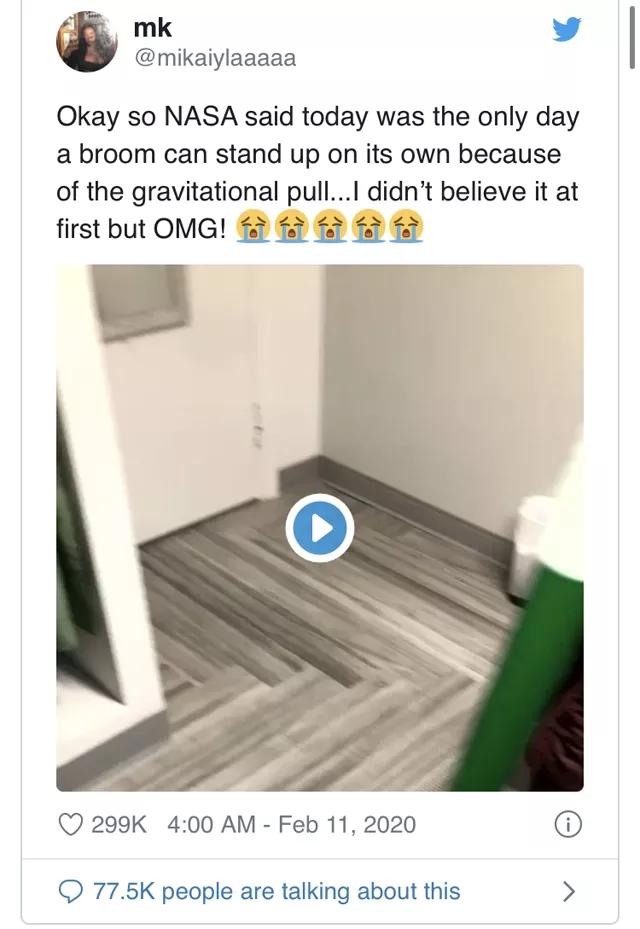Open the tweet info circle icon
This screenshot has width=640, height=929.
tap(568, 825)
